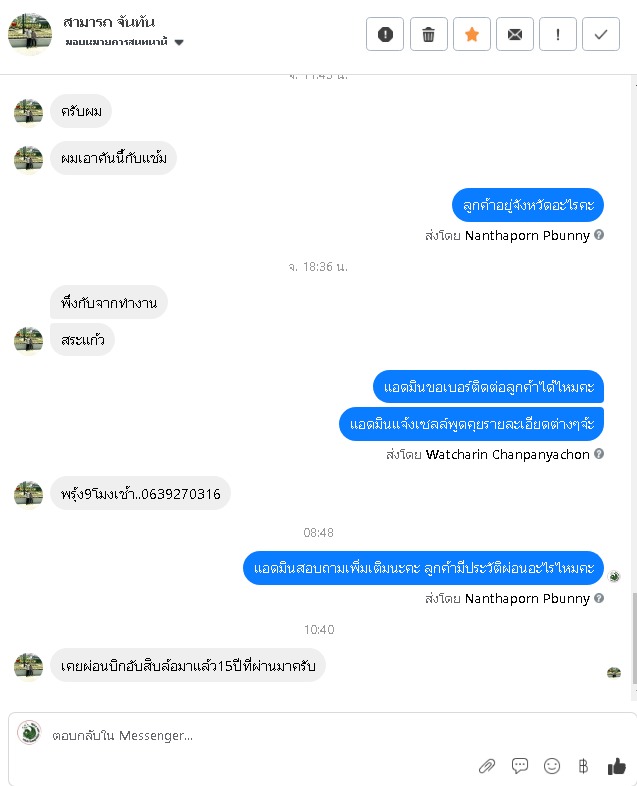
Task: Select the message containing phone number 0639270316
Action: tap(140, 494)
